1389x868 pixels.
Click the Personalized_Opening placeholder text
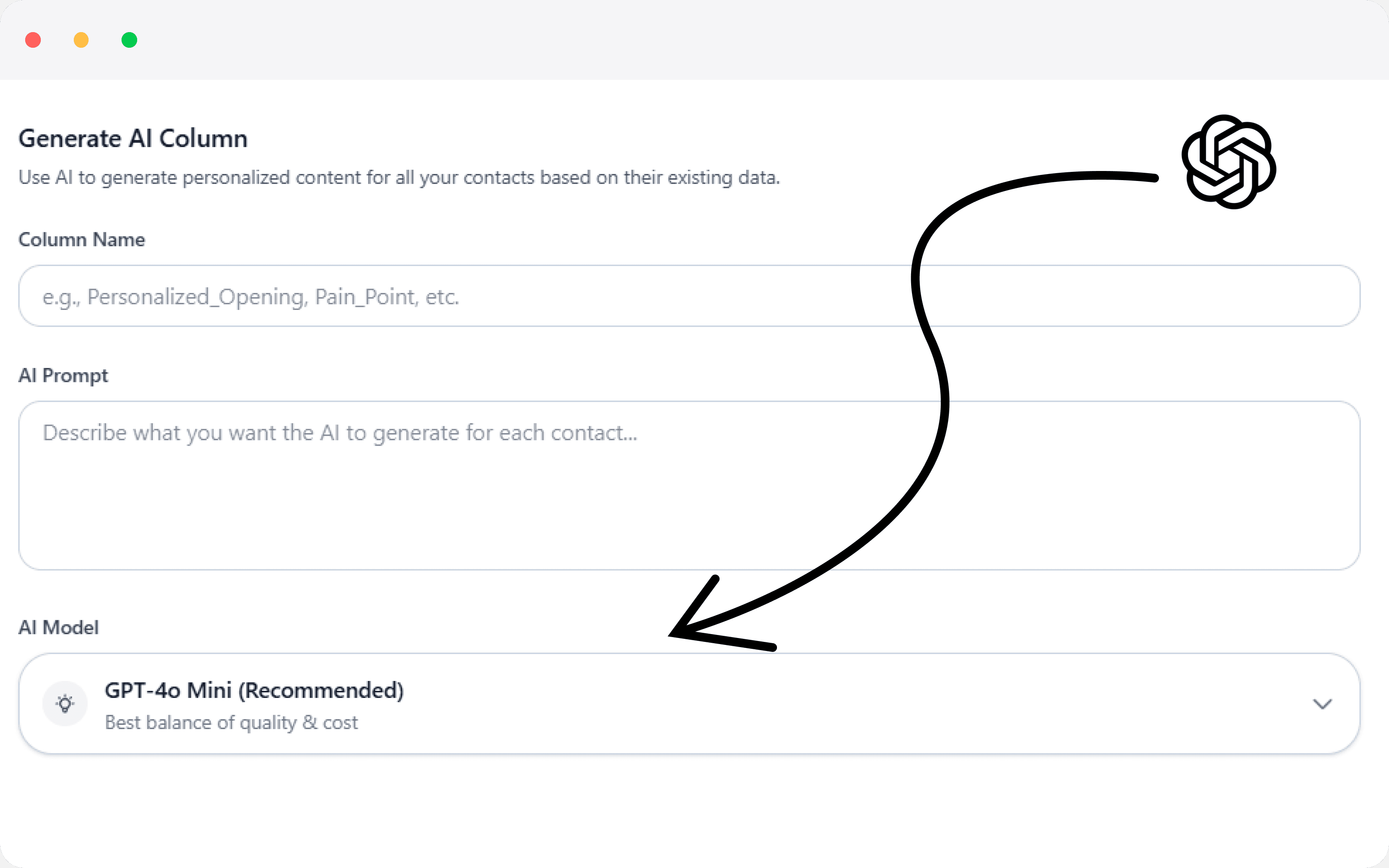pyautogui.click(x=250, y=296)
